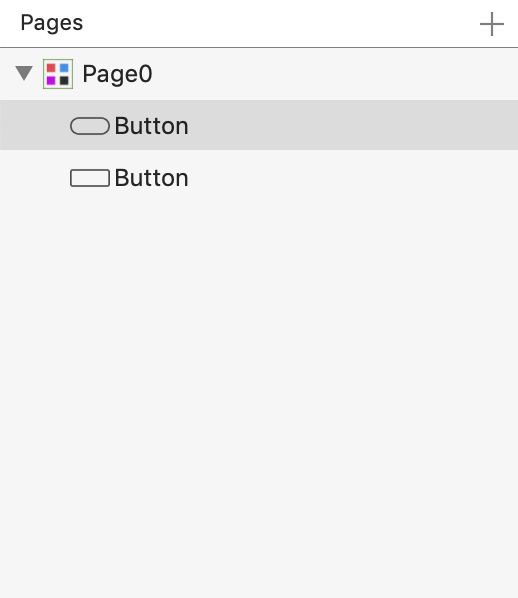Viewport: 518px width, 598px height.
Task: Select the highlighted Button item text
Action: click(x=151, y=126)
